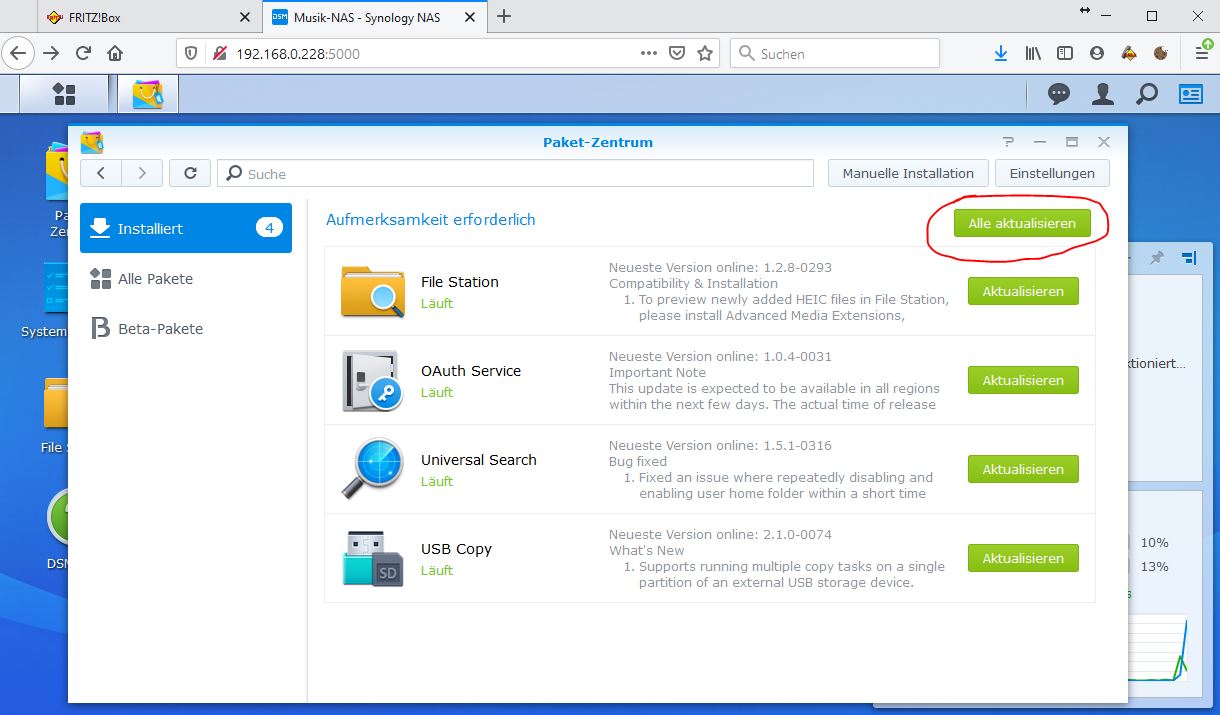Open the DSM search magnifier icon
1220x715 pixels.
click(x=1147, y=94)
